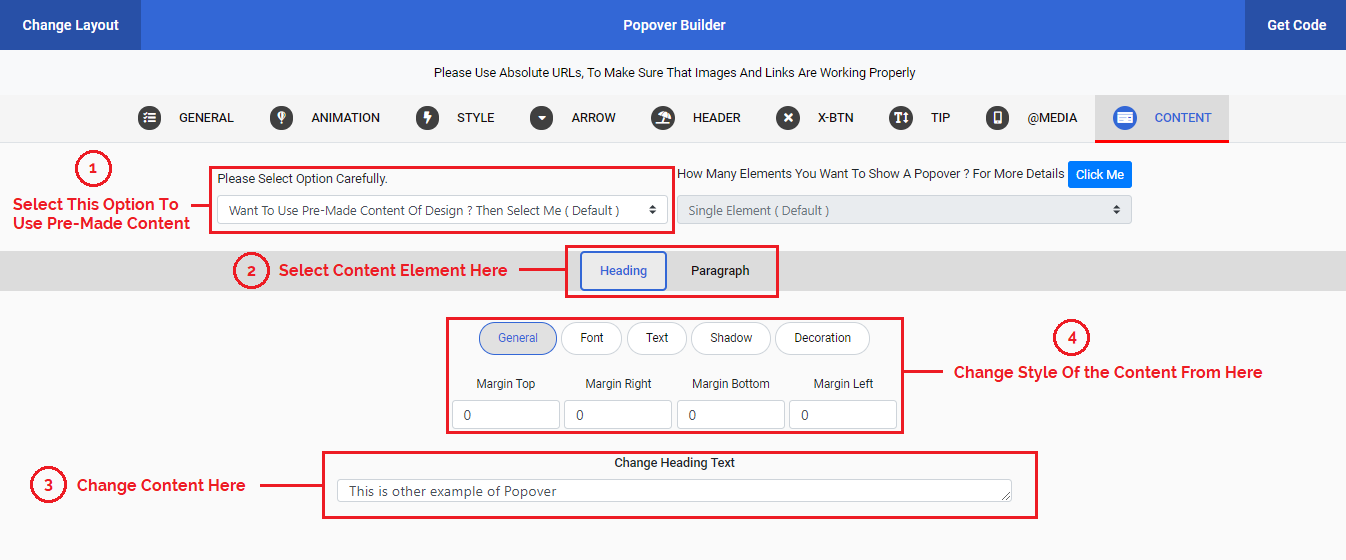Click the General tab checklist icon
This screenshot has height=560, width=1346.
150,118
